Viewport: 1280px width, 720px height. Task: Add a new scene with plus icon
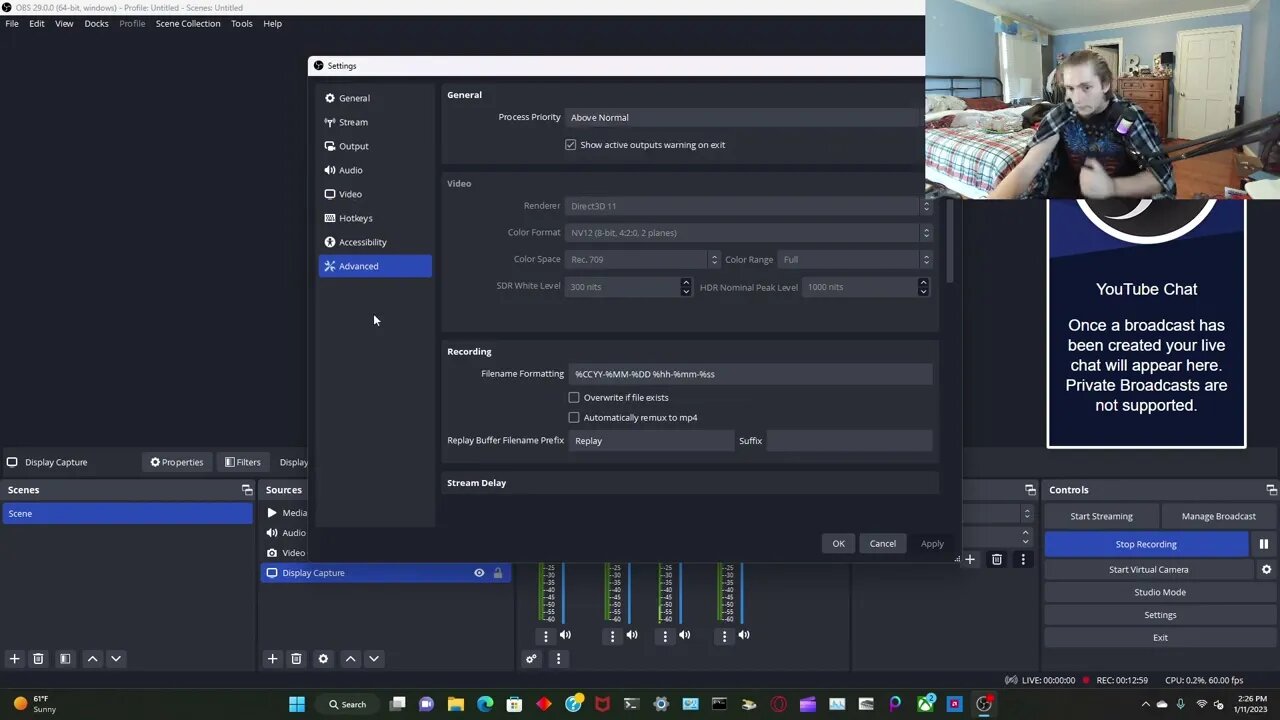(14, 659)
